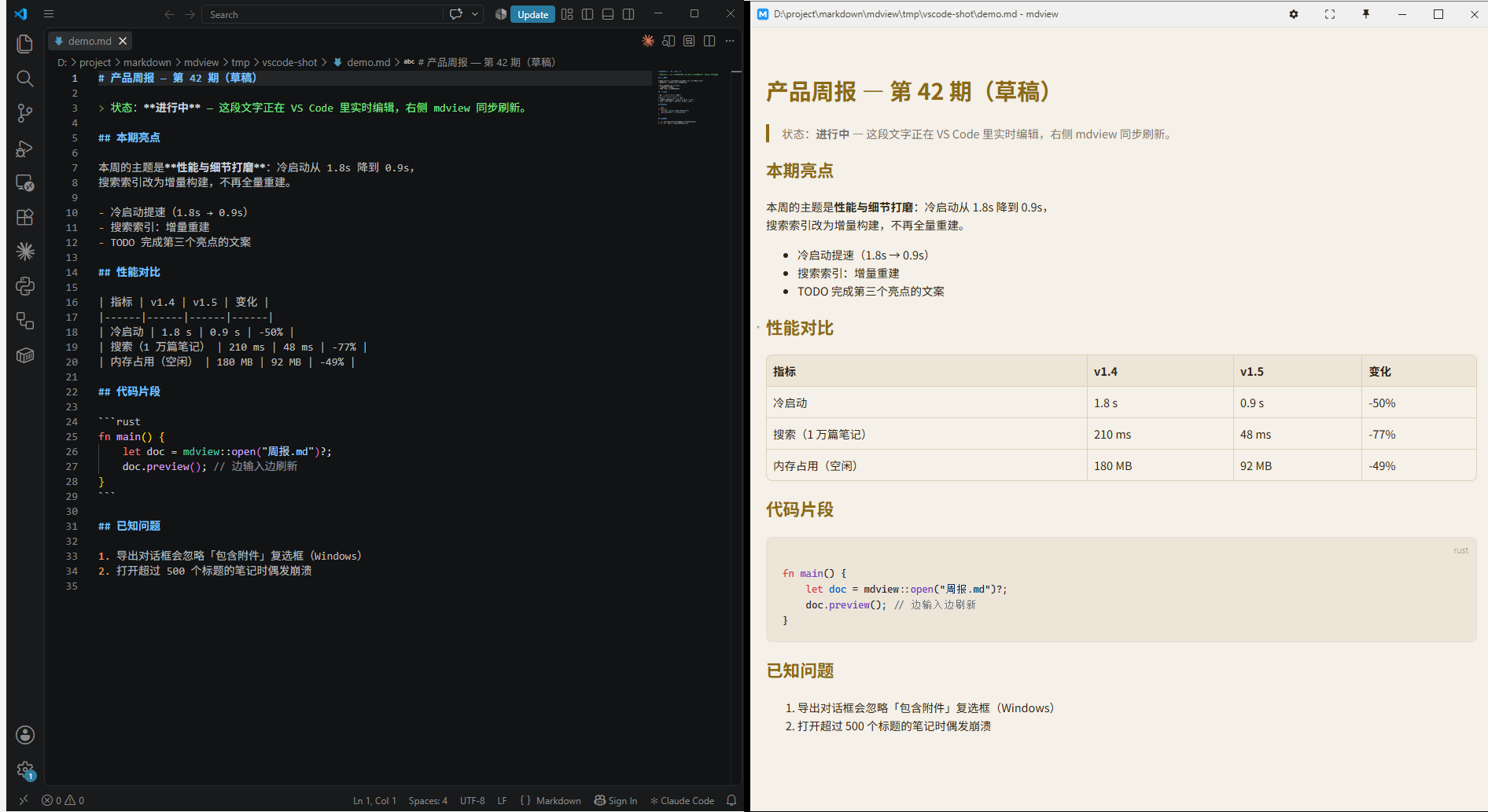Click the orange Claude Code editor icon
1488x812 pixels.
pyautogui.click(x=648, y=41)
